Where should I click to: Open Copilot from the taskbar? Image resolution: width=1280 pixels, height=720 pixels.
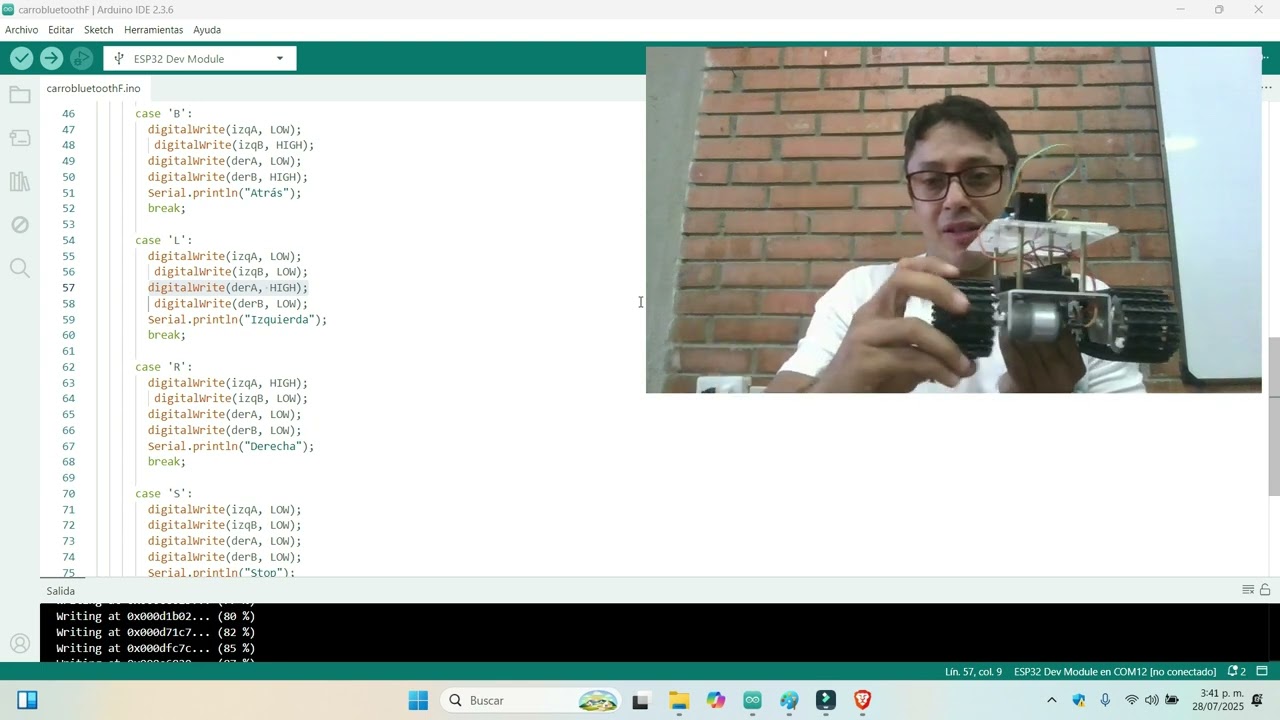715,700
